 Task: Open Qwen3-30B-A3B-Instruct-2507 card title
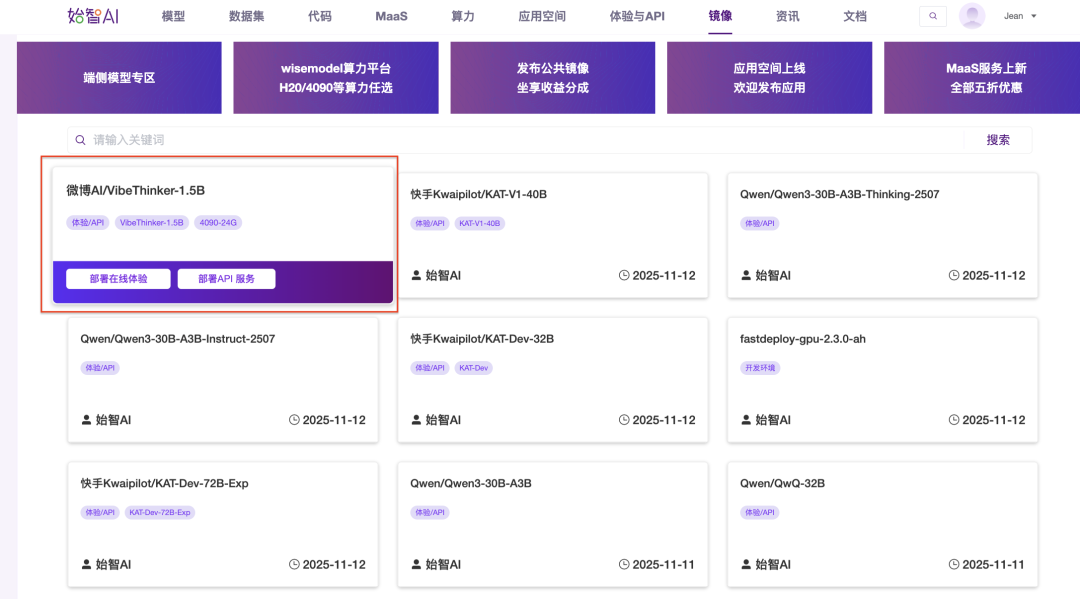pos(178,339)
